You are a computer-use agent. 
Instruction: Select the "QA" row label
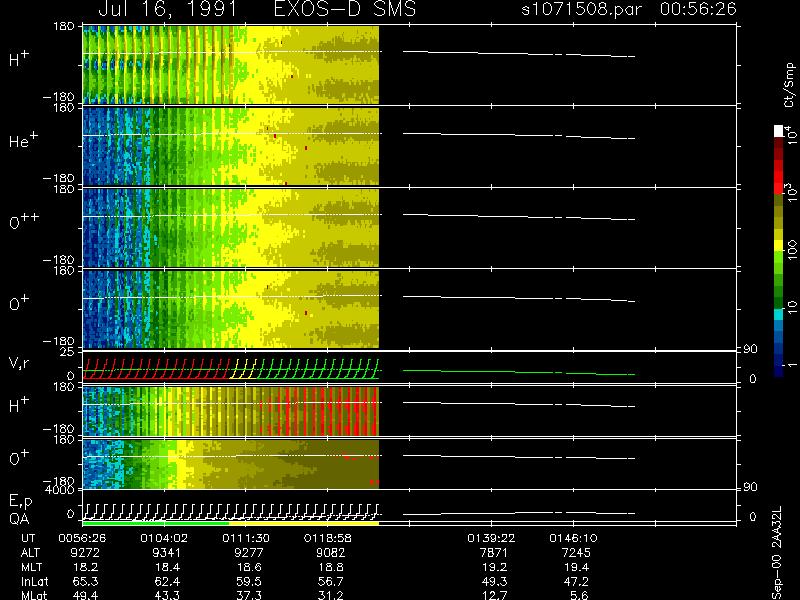tap(19, 518)
